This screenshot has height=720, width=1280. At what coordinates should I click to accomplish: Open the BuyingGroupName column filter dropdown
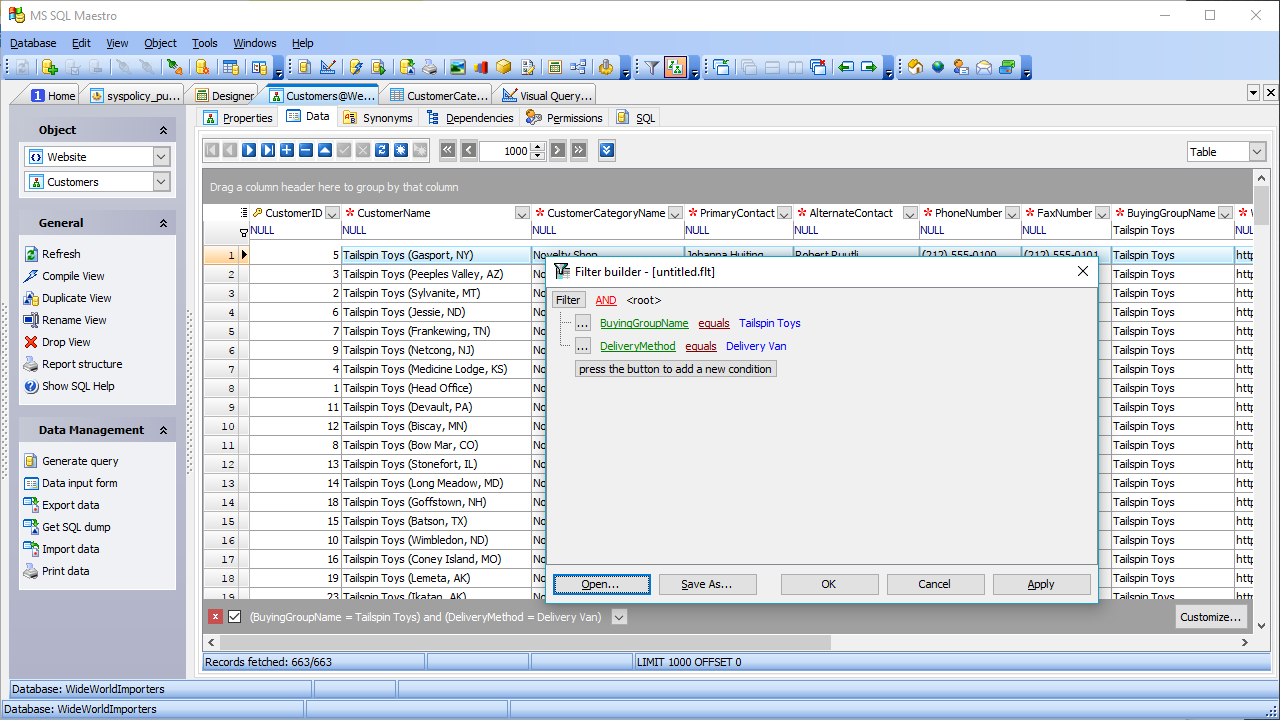tap(1225, 213)
